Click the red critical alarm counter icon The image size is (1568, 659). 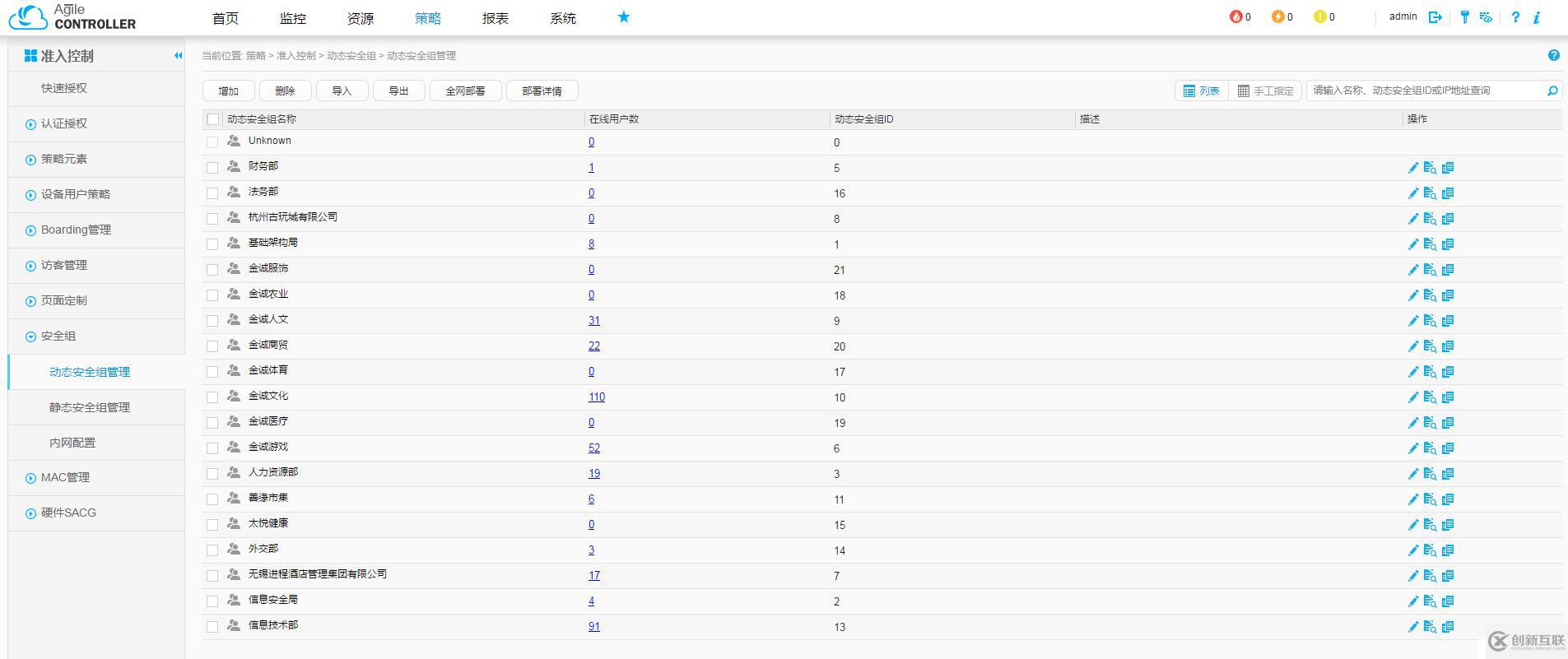click(1235, 16)
